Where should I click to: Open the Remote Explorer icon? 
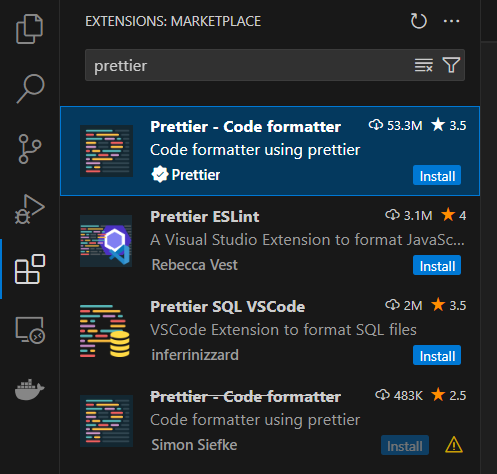tap(30, 330)
